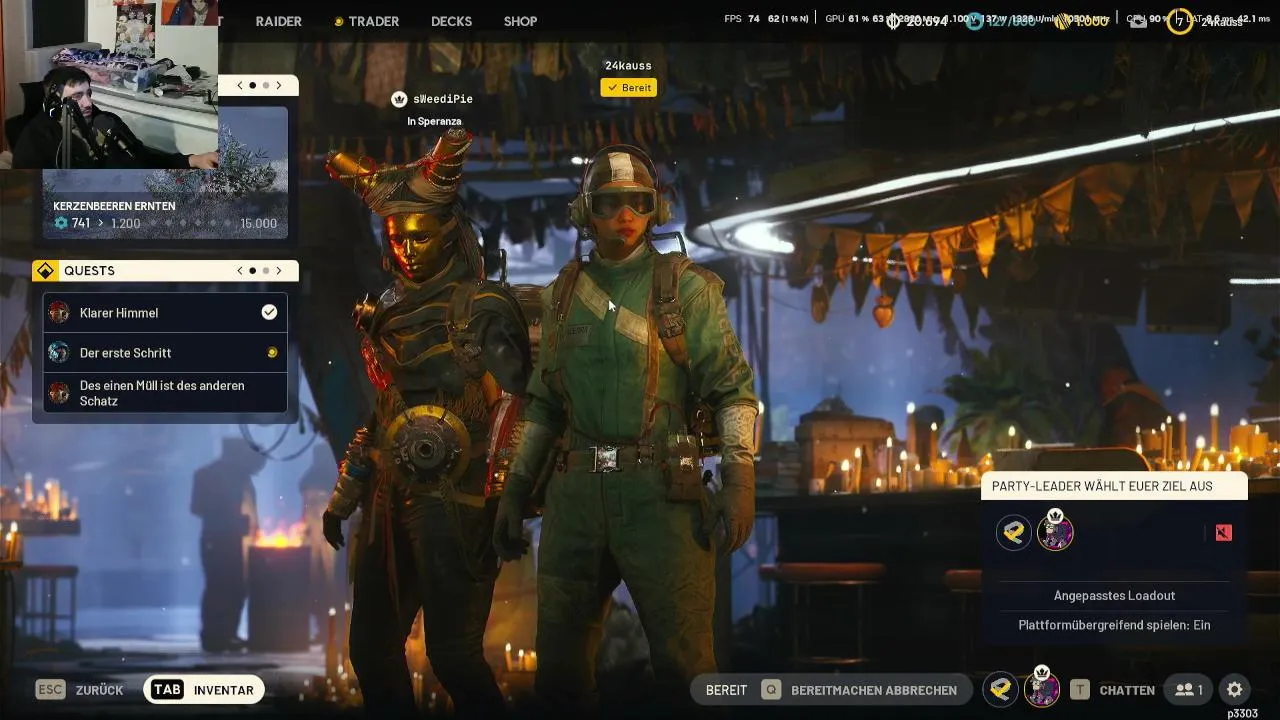Screen dimensions: 1280x720
Task: Click the merit gear icon beside 741
Action: (x=61, y=223)
